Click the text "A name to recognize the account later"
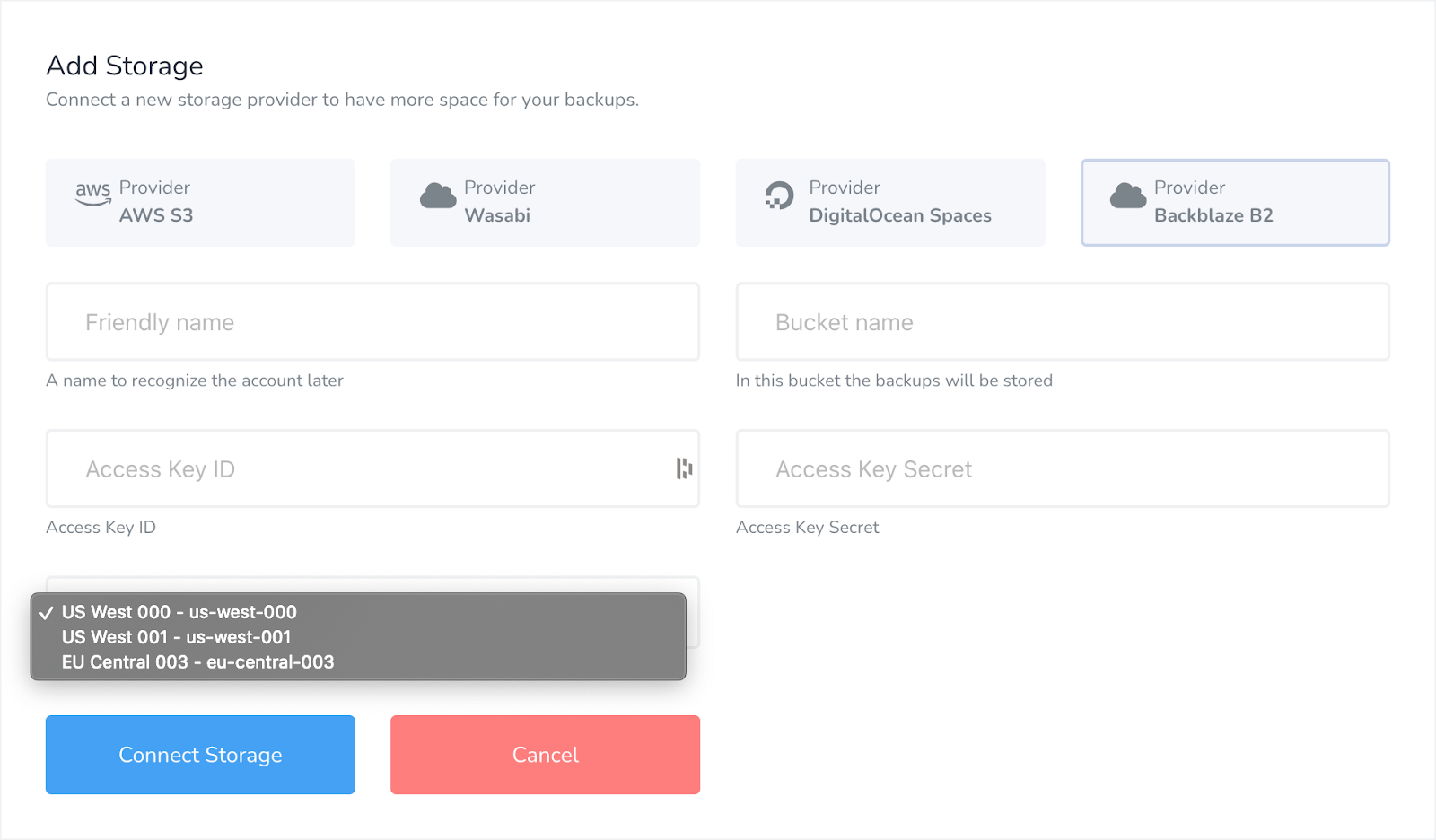1436x840 pixels. coord(195,381)
